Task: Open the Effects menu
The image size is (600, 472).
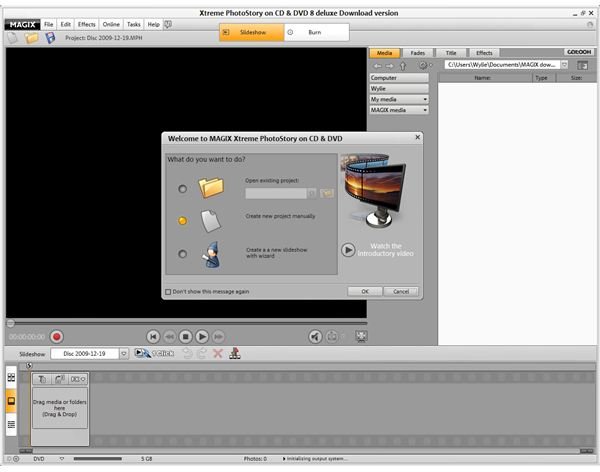Action: (86, 24)
